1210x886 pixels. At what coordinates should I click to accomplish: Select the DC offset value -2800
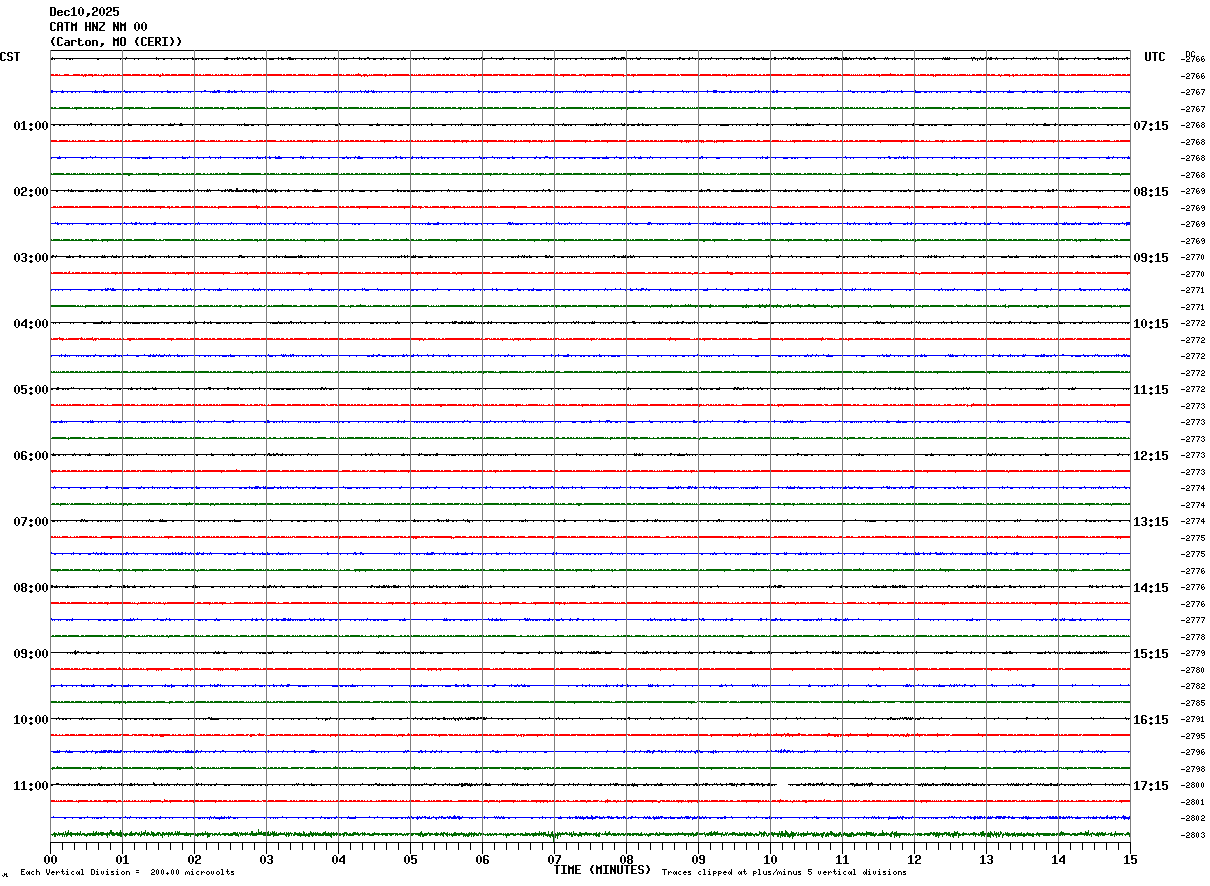coord(1194,786)
